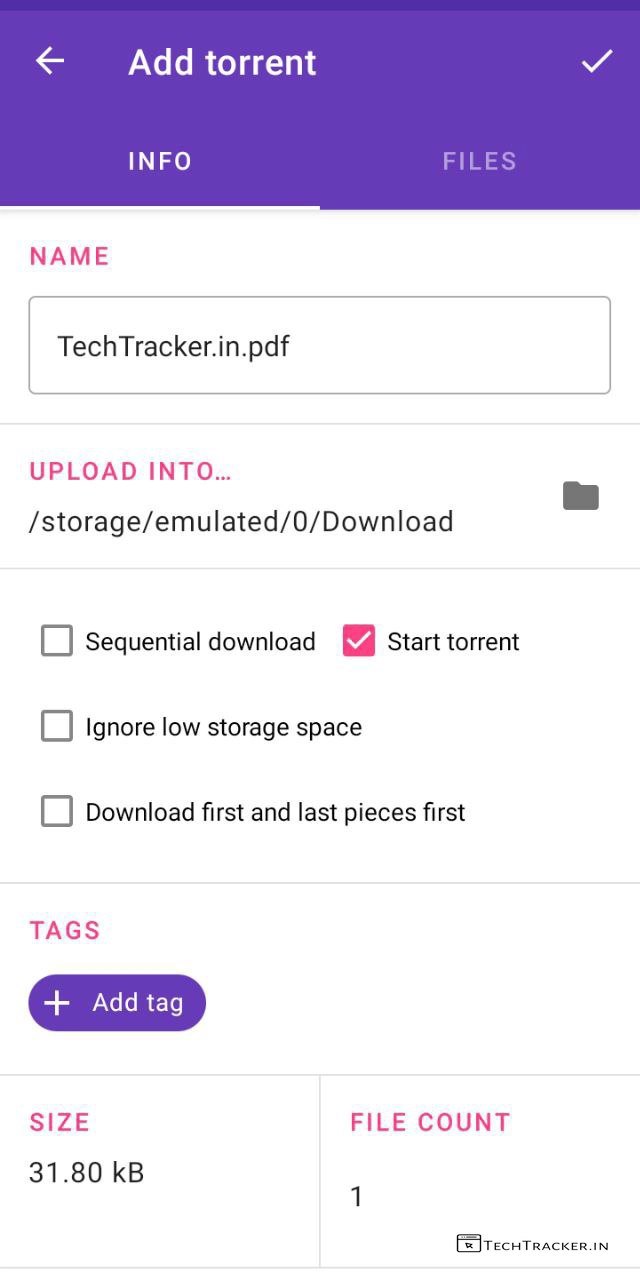Click the Add torrent title
640x1280 pixels.
[222, 62]
